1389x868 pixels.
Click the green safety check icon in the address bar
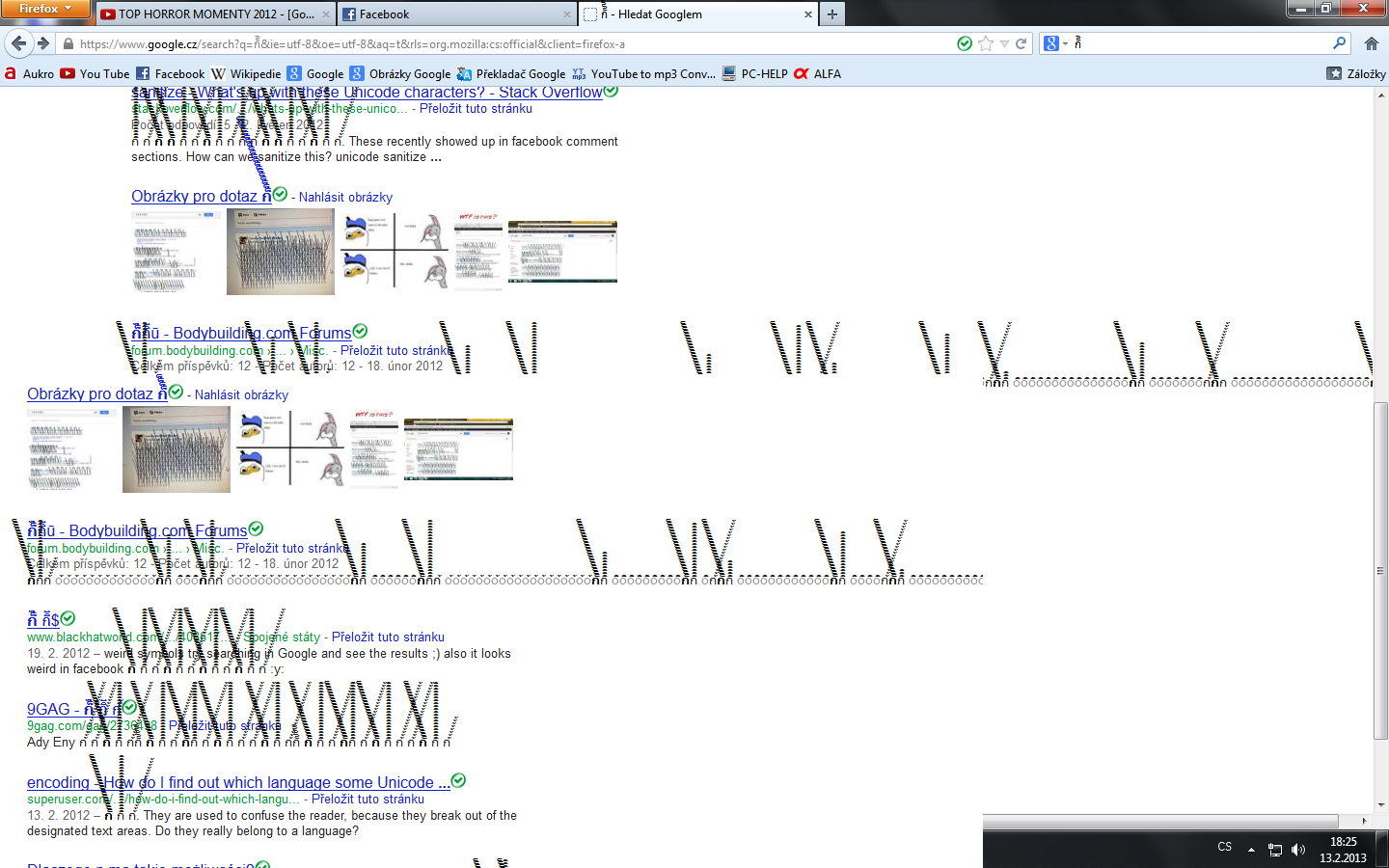965,43
